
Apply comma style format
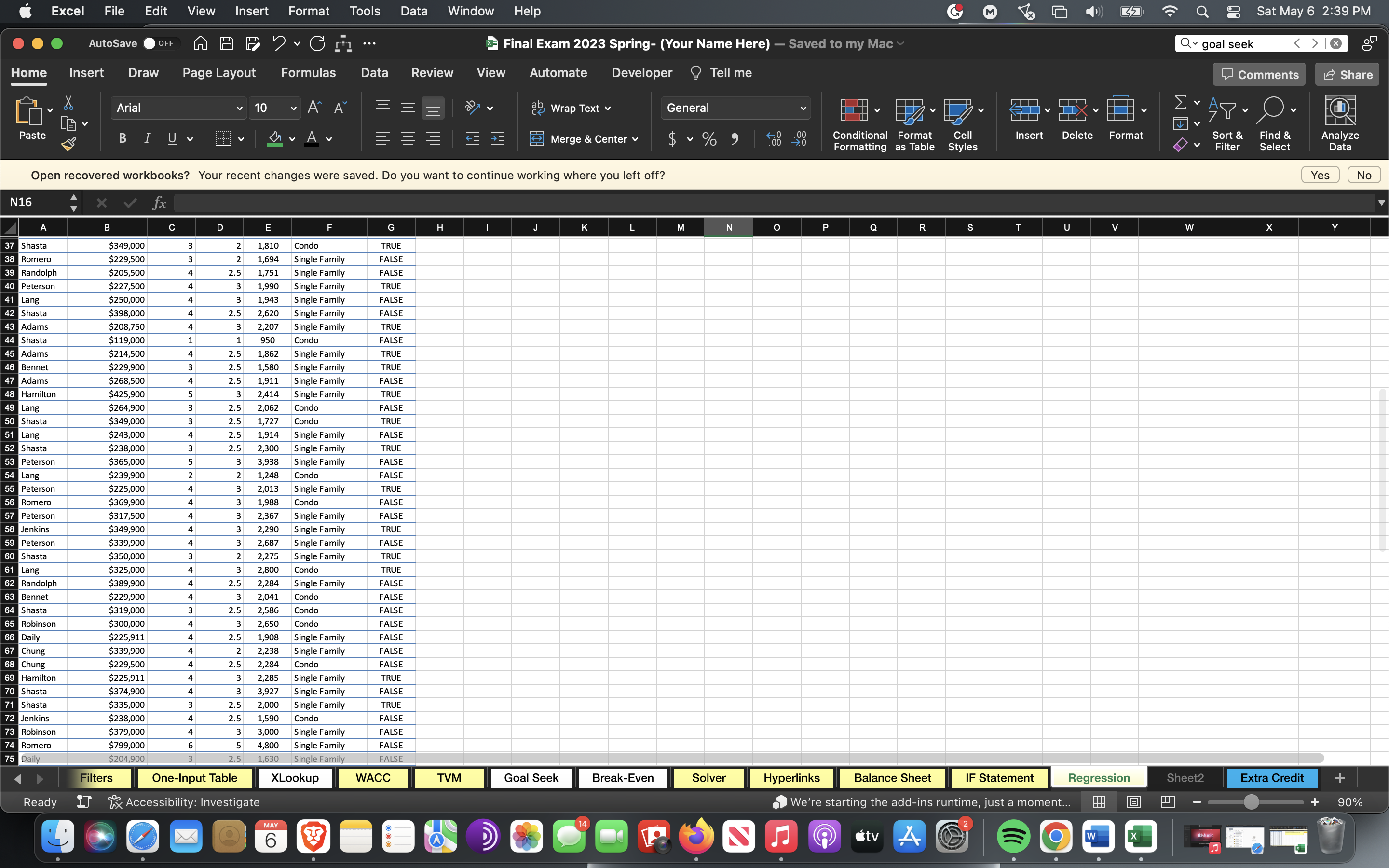coord(735,138)
